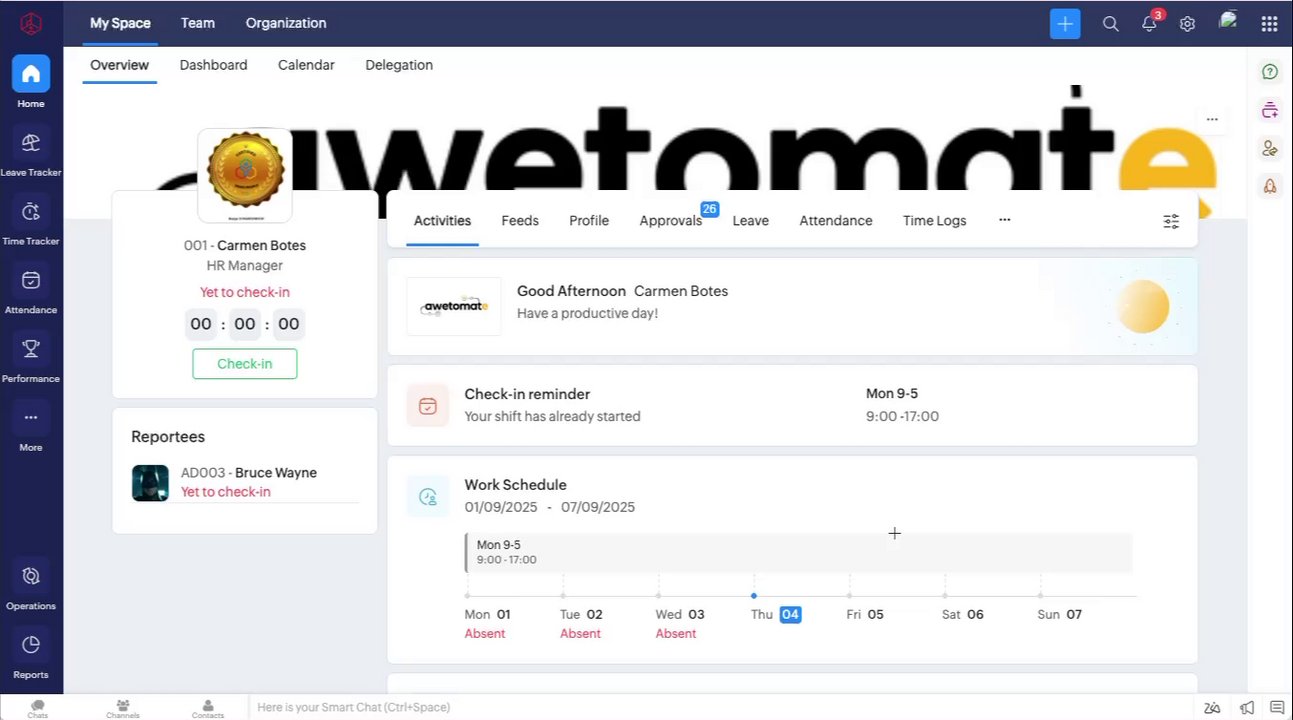Screen dimensions: 1293x720
Task: View notifications via the bell icon
Action: pyautogui.click(x=1149, y=24)
